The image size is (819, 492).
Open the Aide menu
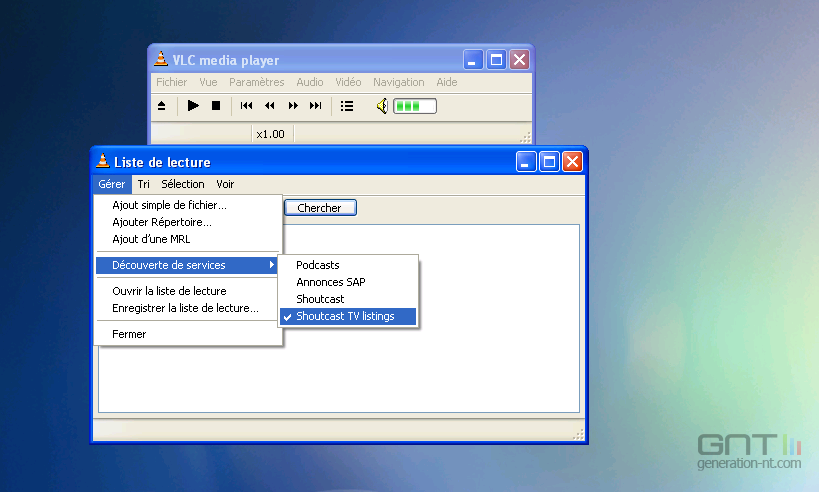point(447,82)
